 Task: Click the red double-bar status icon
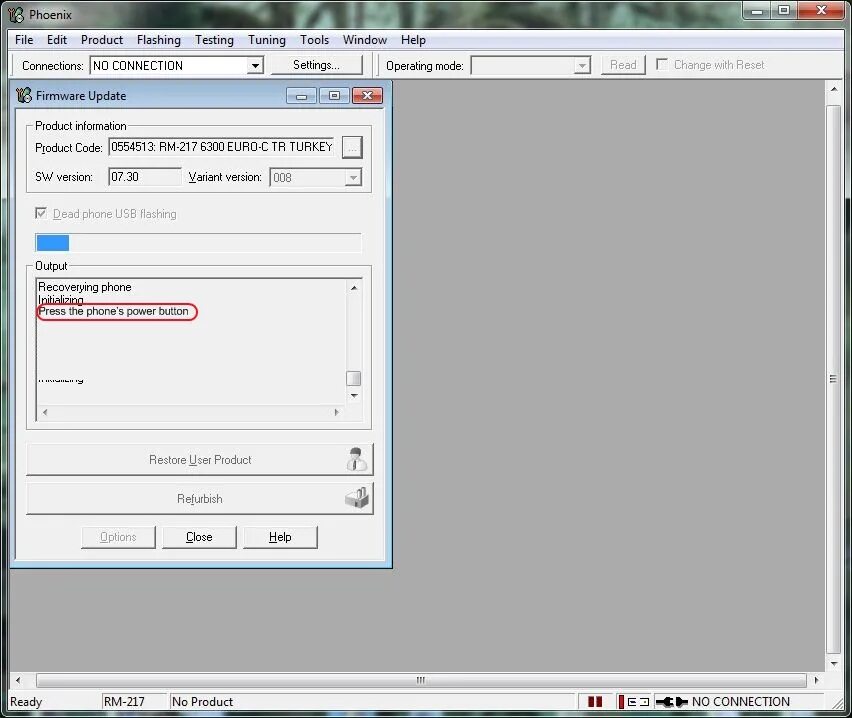point(595,702)
